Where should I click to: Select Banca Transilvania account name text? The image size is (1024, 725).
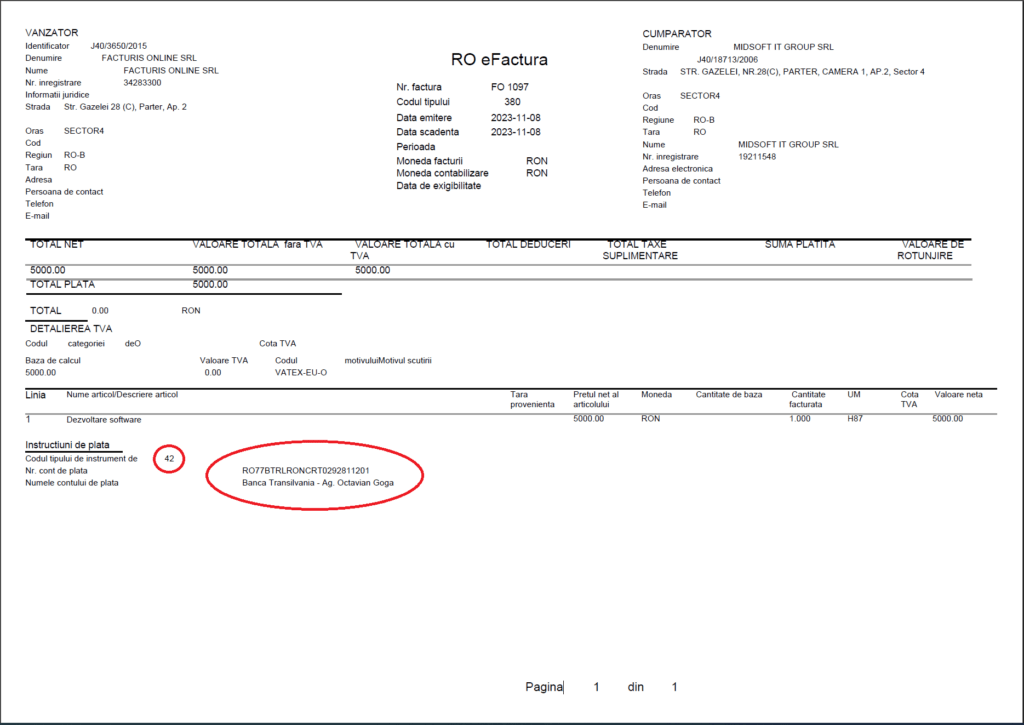pos(317,483)
